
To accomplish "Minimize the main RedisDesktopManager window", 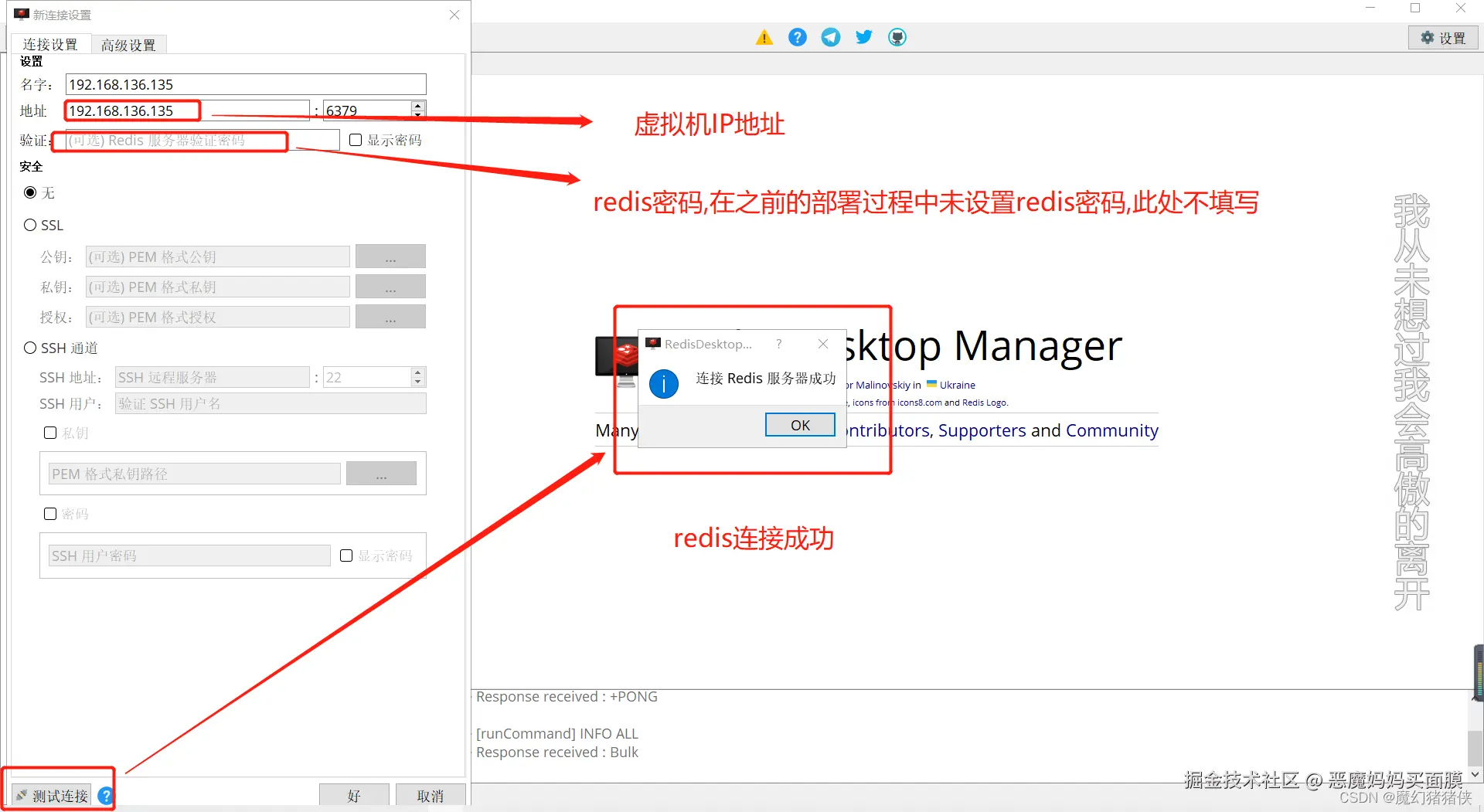I will point(1370,8).
